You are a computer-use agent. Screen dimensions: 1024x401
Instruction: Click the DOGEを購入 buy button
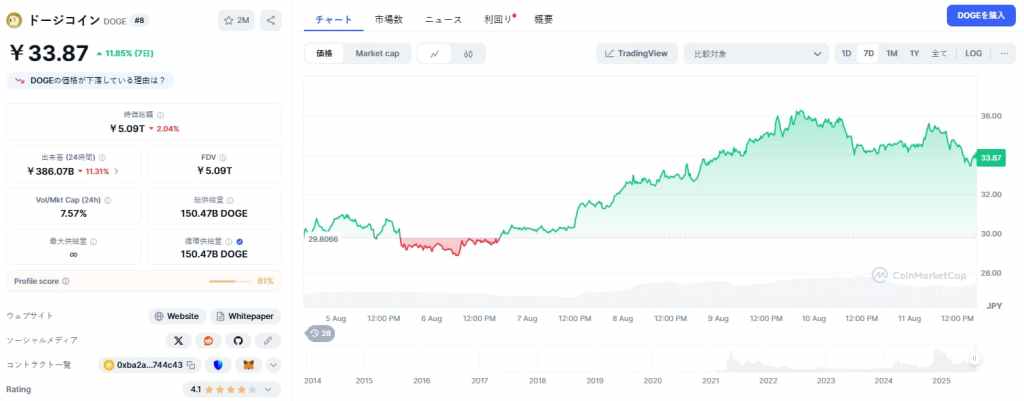981,15
